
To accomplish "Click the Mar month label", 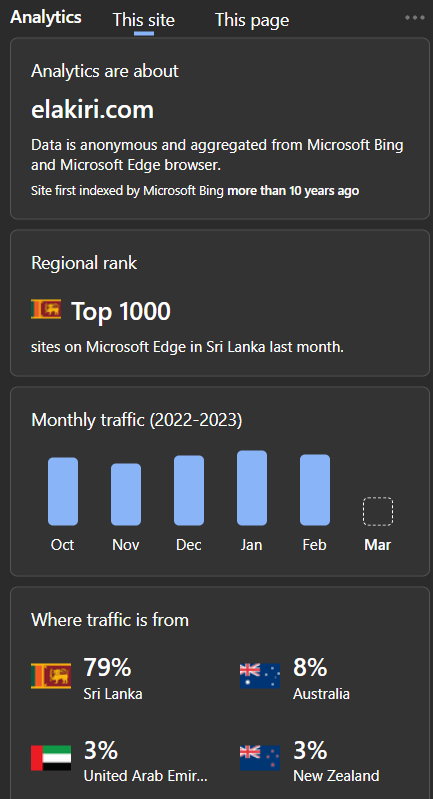I will [x=378, y=545].
